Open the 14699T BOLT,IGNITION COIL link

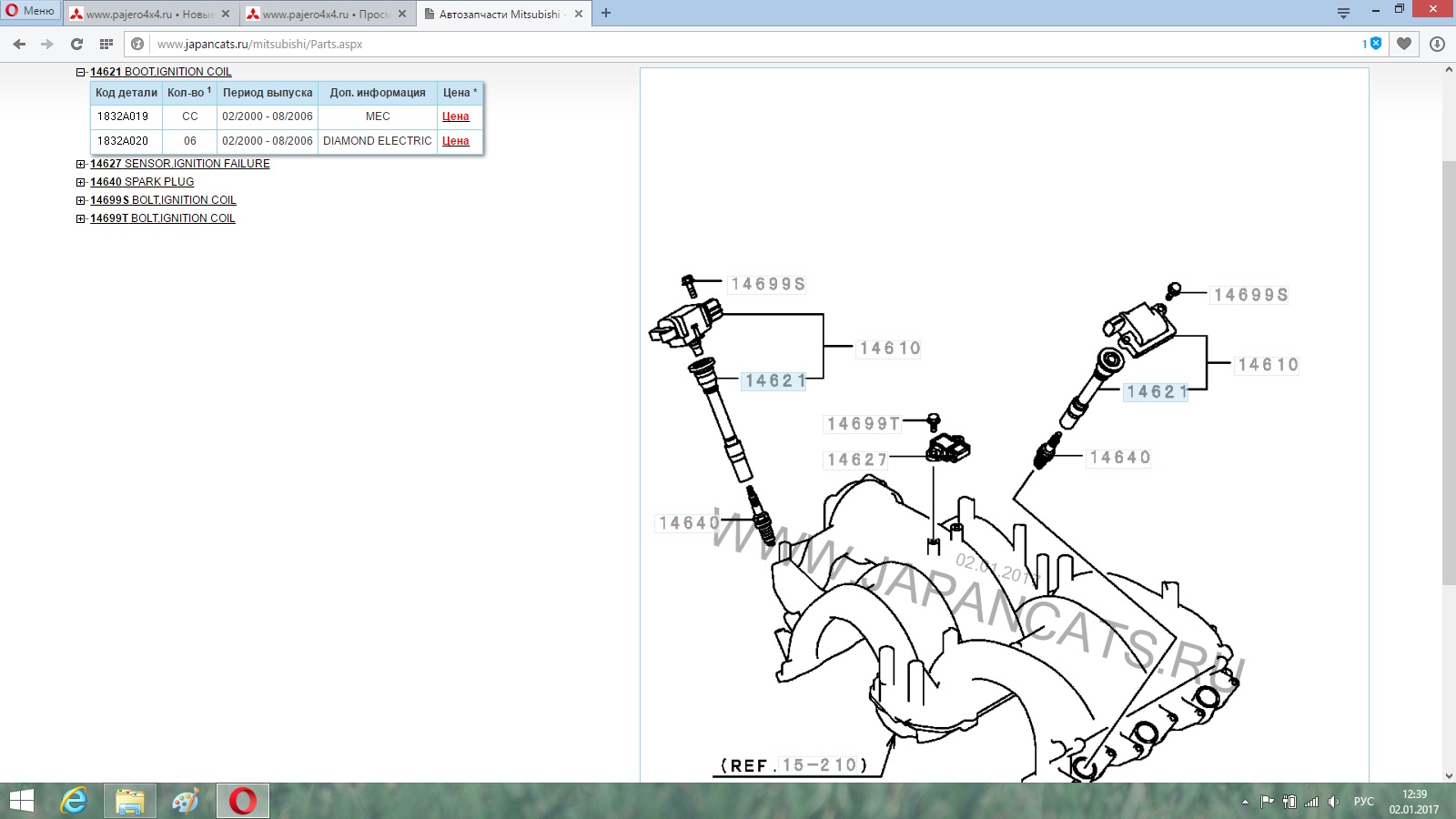(x=162, y=218)
